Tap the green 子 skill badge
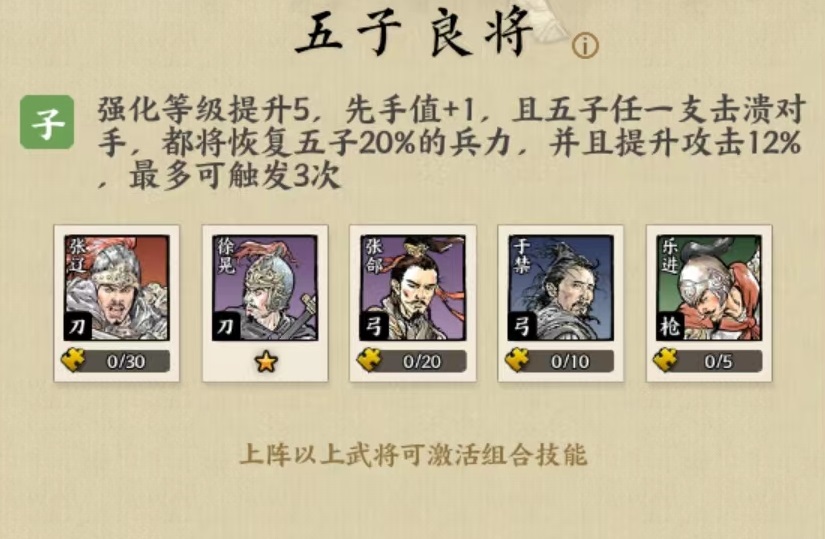Image resolution: width=825 pixels, height=539 pixels. [47, 122]
